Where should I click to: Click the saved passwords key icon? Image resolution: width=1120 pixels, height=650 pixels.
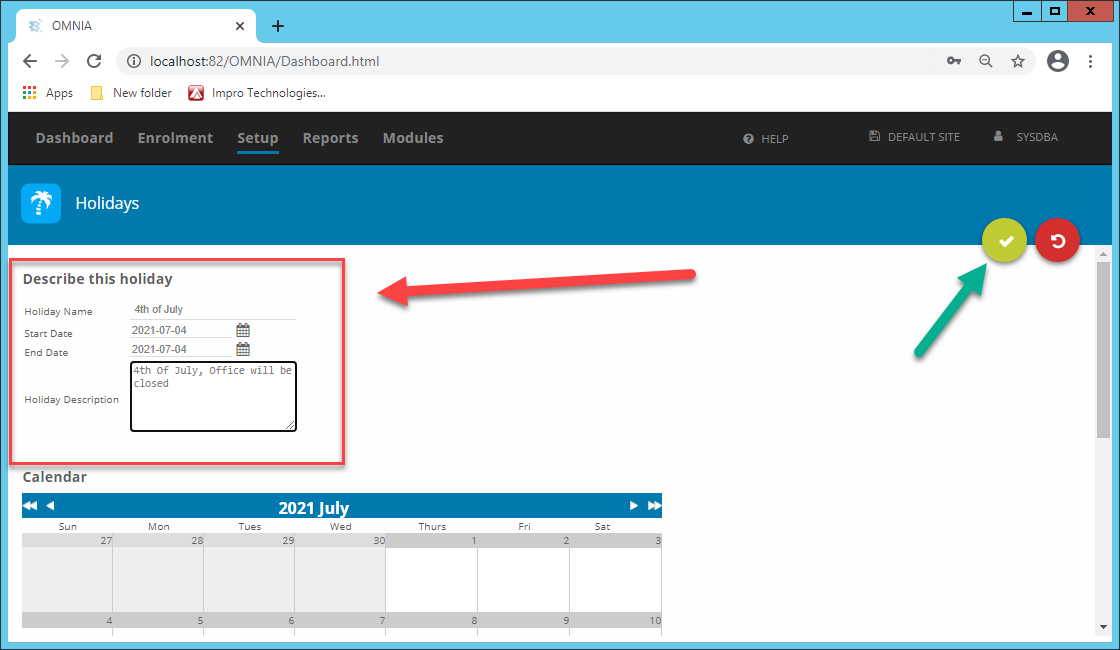[x=954, y=61]
